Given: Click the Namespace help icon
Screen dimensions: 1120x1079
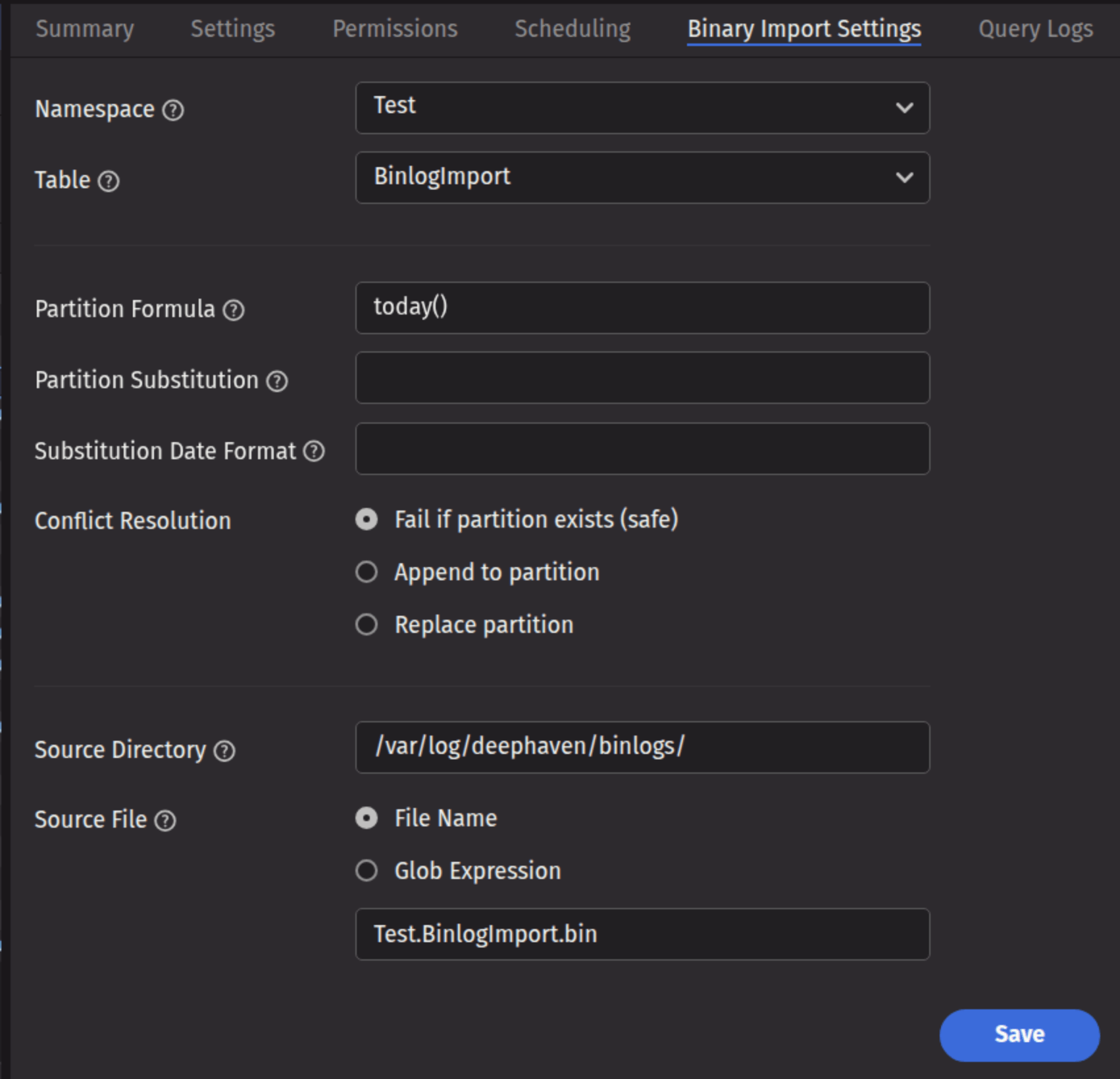Looking at the screenshot, I should pos(173,110).
